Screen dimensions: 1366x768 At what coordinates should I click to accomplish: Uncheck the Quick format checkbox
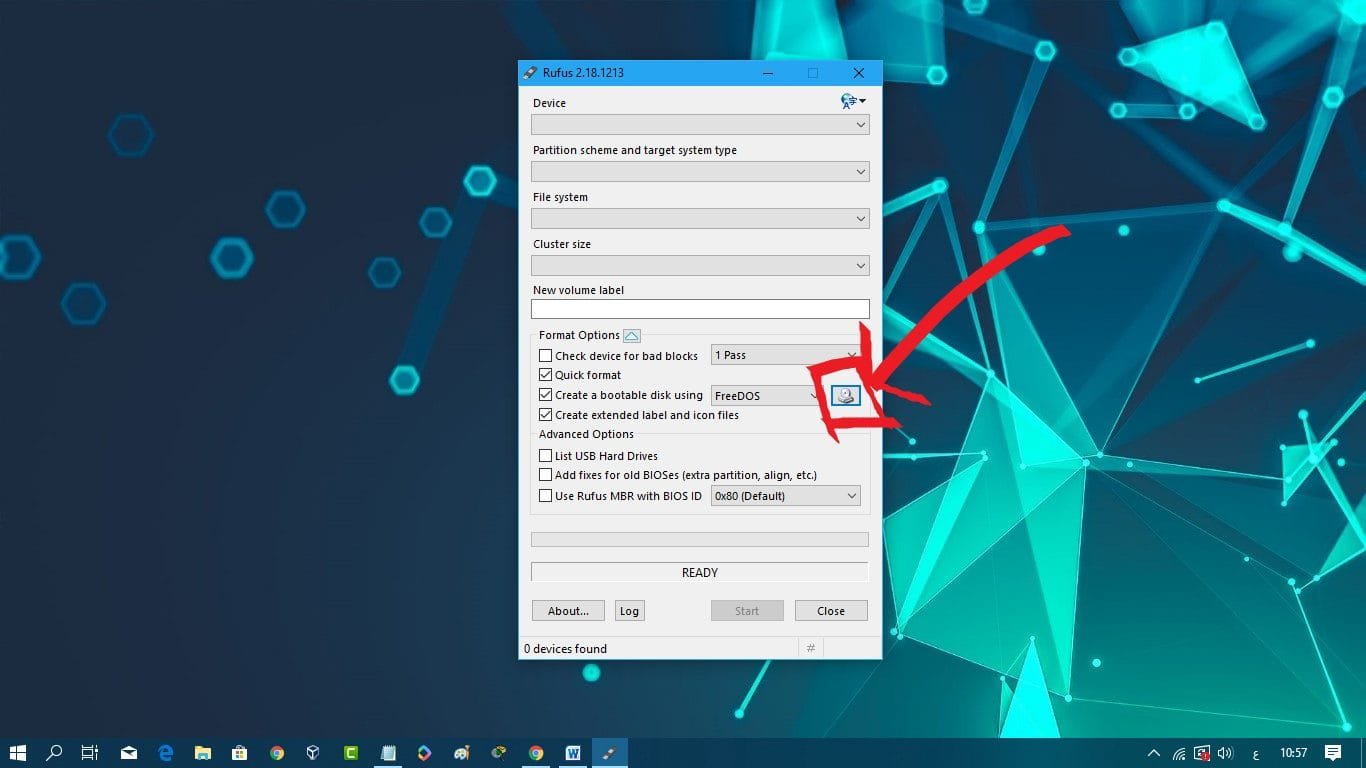coord(546,375)
